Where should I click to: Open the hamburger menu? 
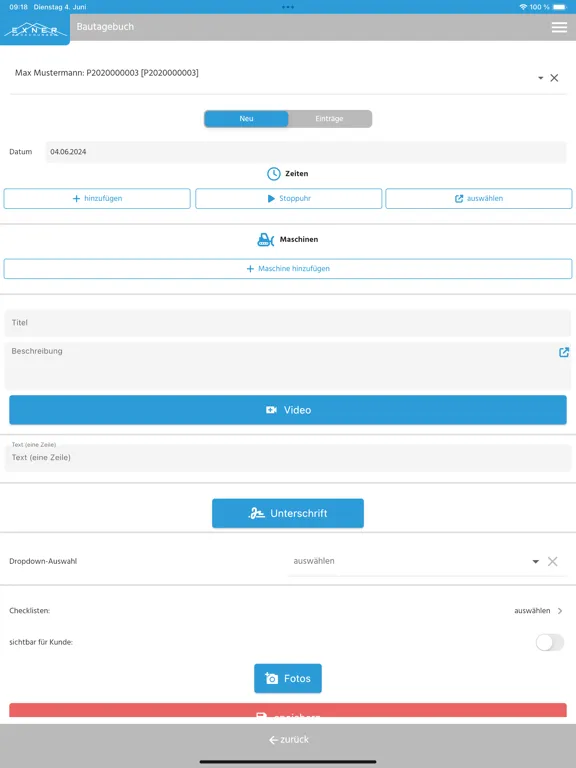pos(559,27)
